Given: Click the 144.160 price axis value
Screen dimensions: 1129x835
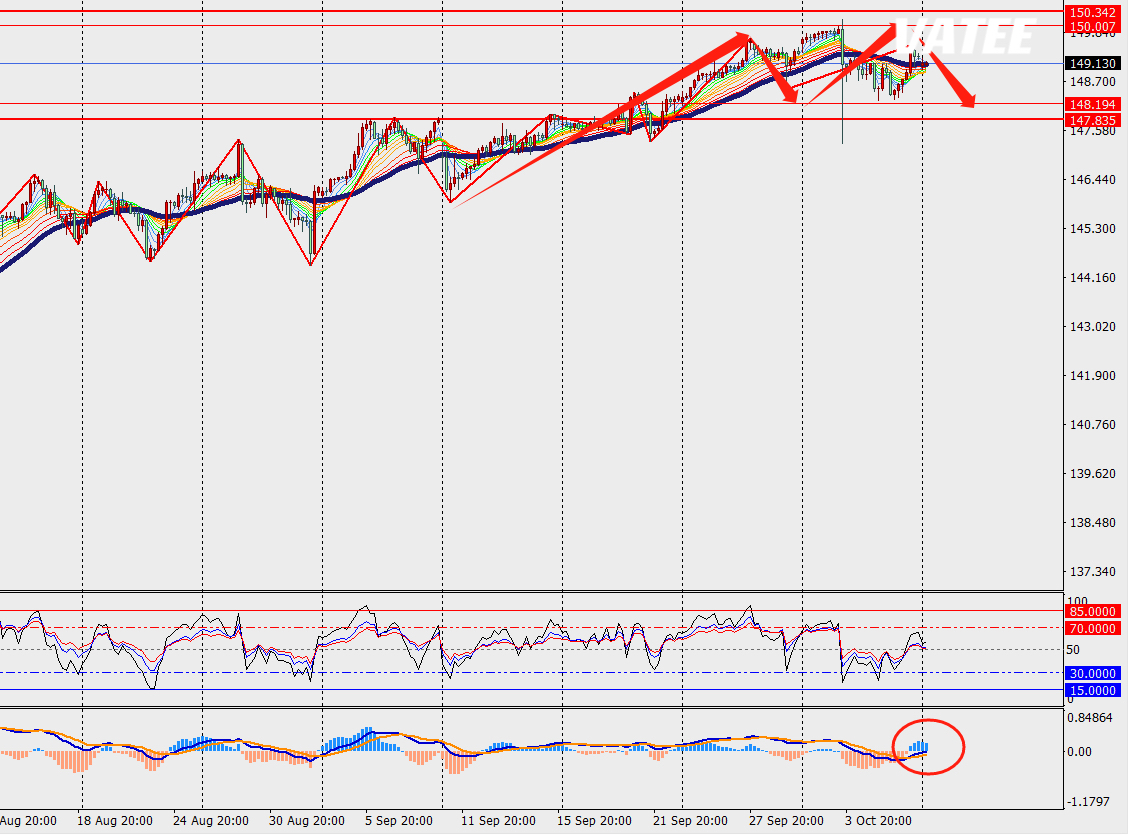Looking at the screenshot, I should (1093, 278).
